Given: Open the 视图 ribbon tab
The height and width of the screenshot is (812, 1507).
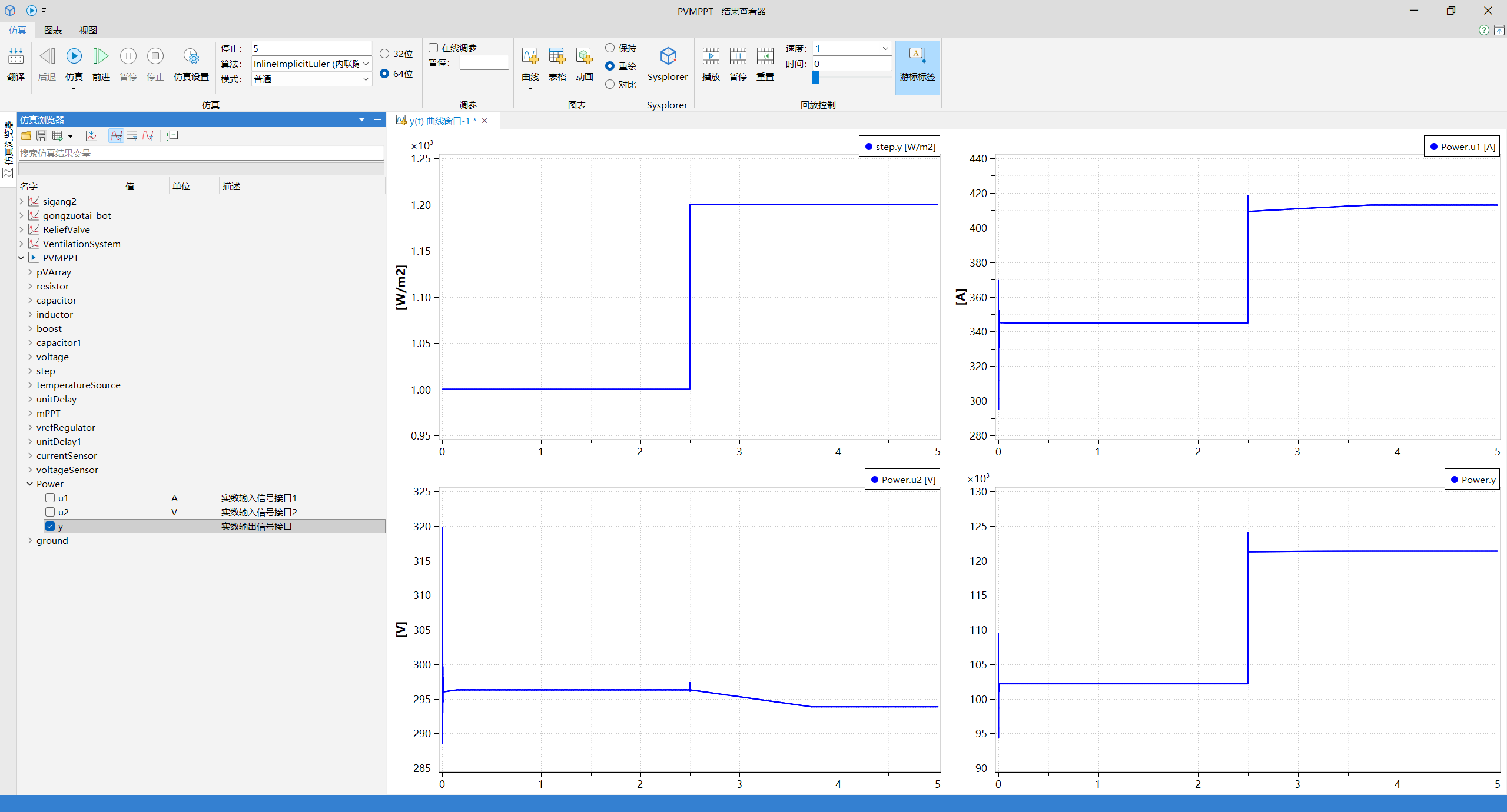Looking at the screenshot, I should [x=88, y=30].
